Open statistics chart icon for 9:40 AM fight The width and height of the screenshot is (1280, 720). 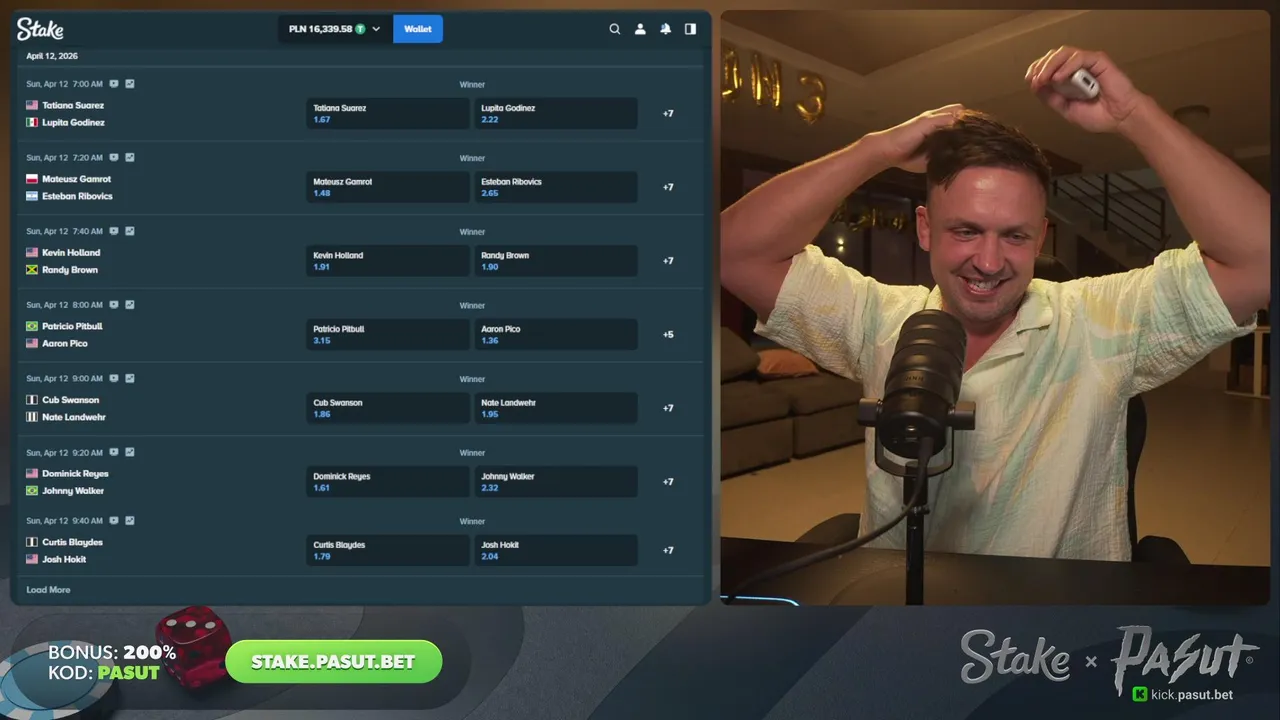(x=130, y=521)
